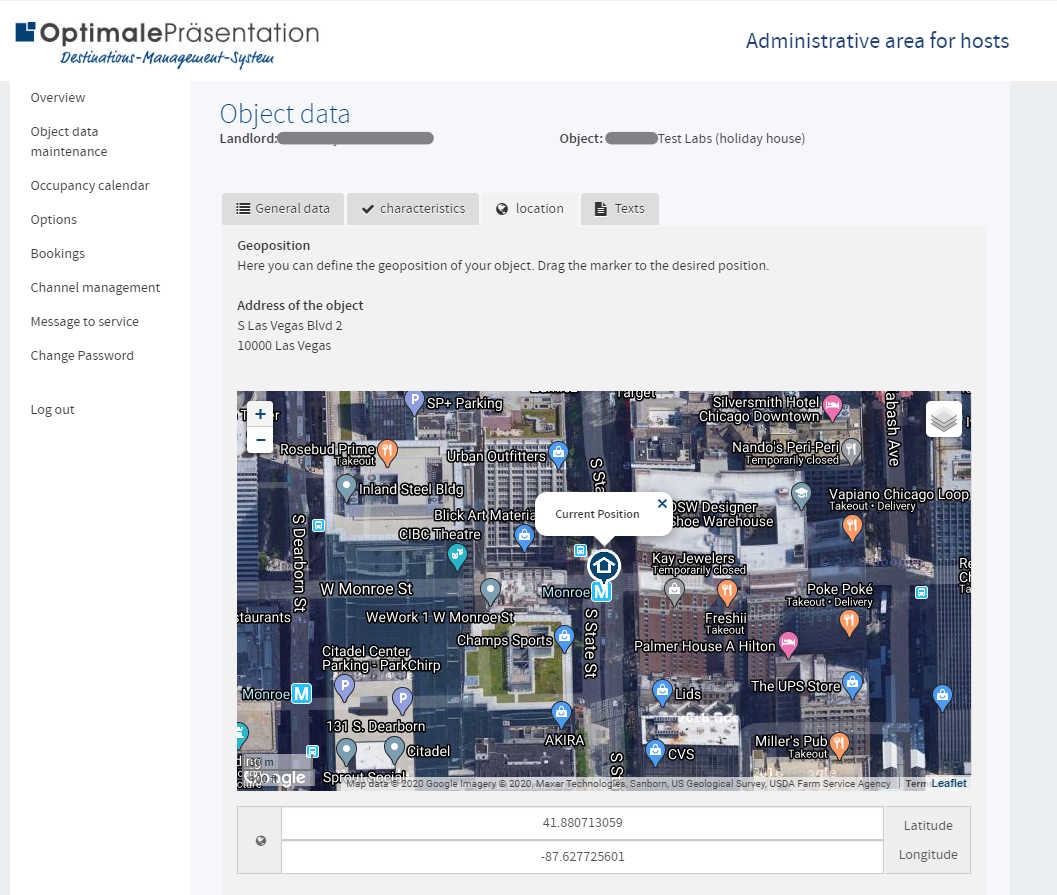Log out of the admin area
The height and width of the screenshot is (895, 1057).
click(x=53, y=410)
